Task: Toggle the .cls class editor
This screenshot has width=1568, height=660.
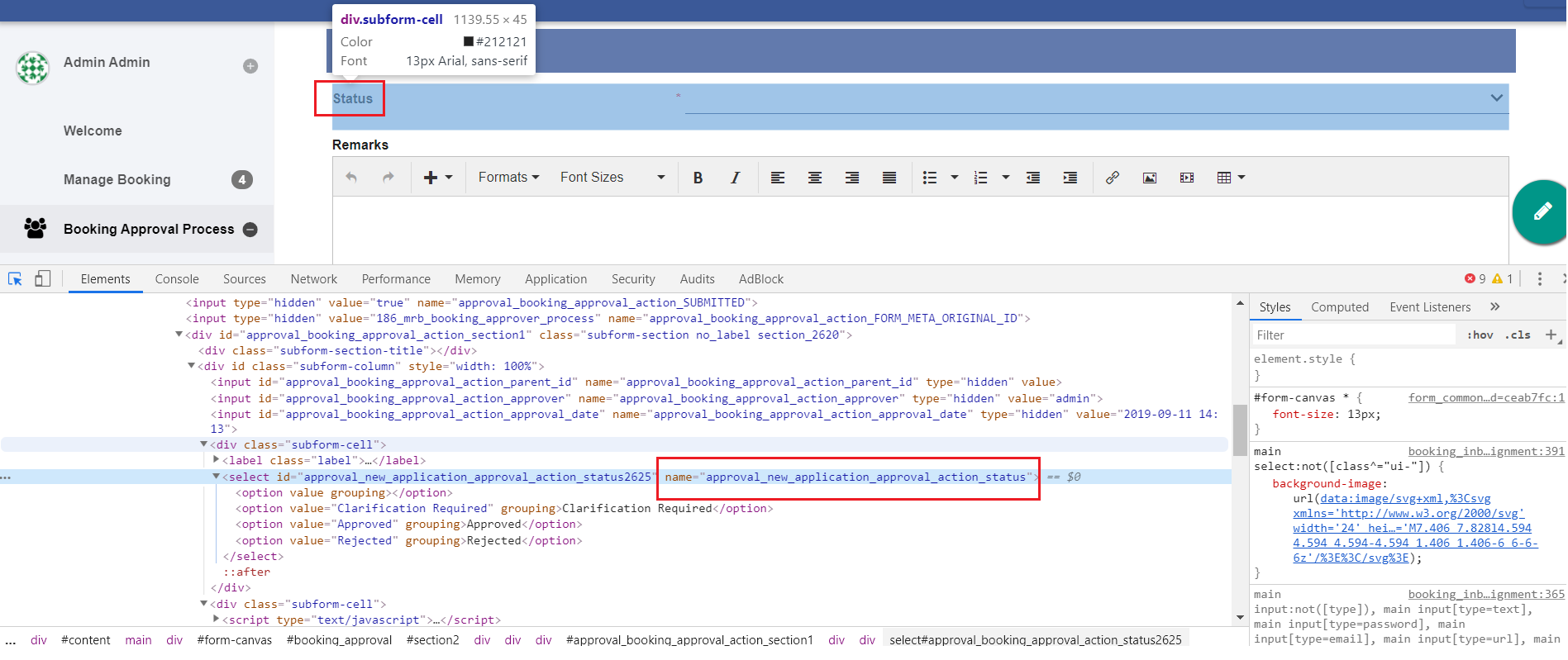Action: 1518,335
